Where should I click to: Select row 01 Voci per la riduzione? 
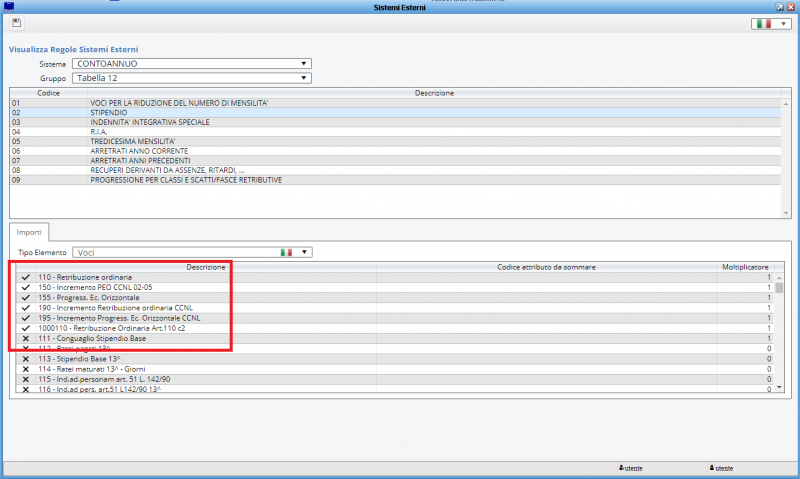pos(395,103)
